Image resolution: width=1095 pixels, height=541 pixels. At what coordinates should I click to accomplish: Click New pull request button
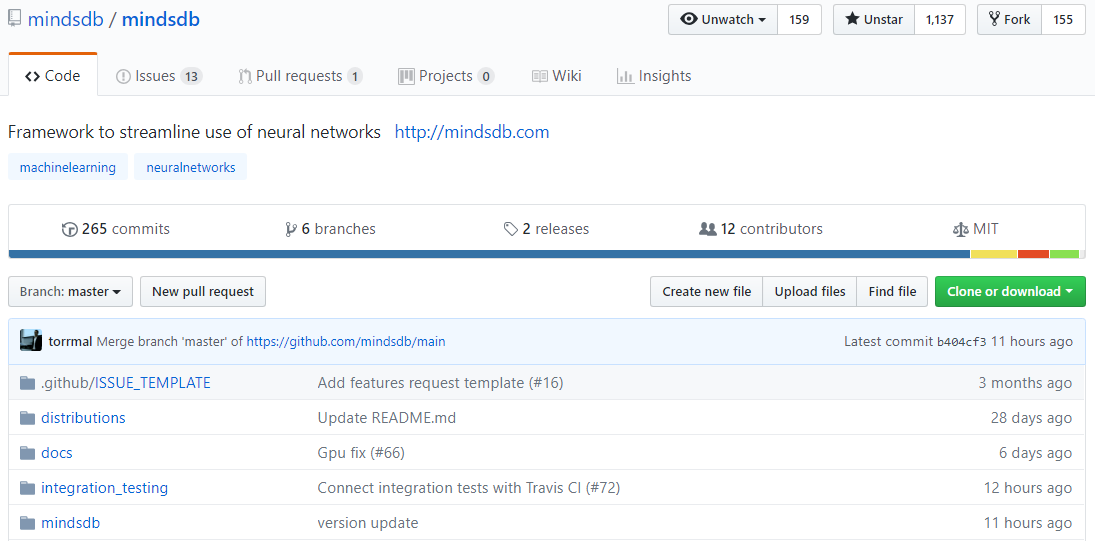point(203,291)
